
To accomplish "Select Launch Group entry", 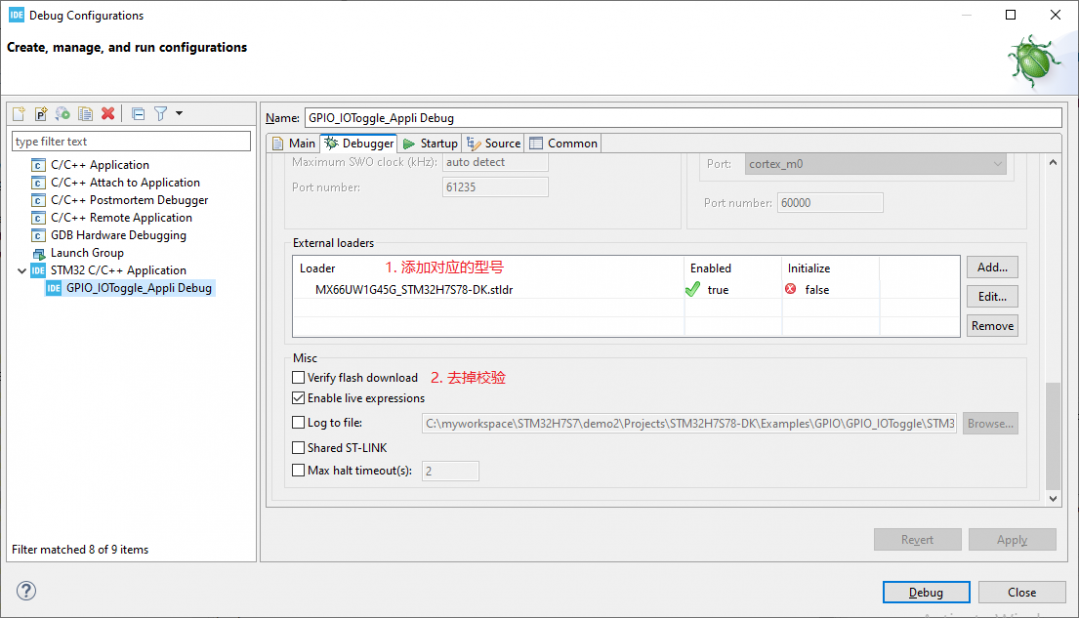I will pyautogui.click(x=87, y=253).
